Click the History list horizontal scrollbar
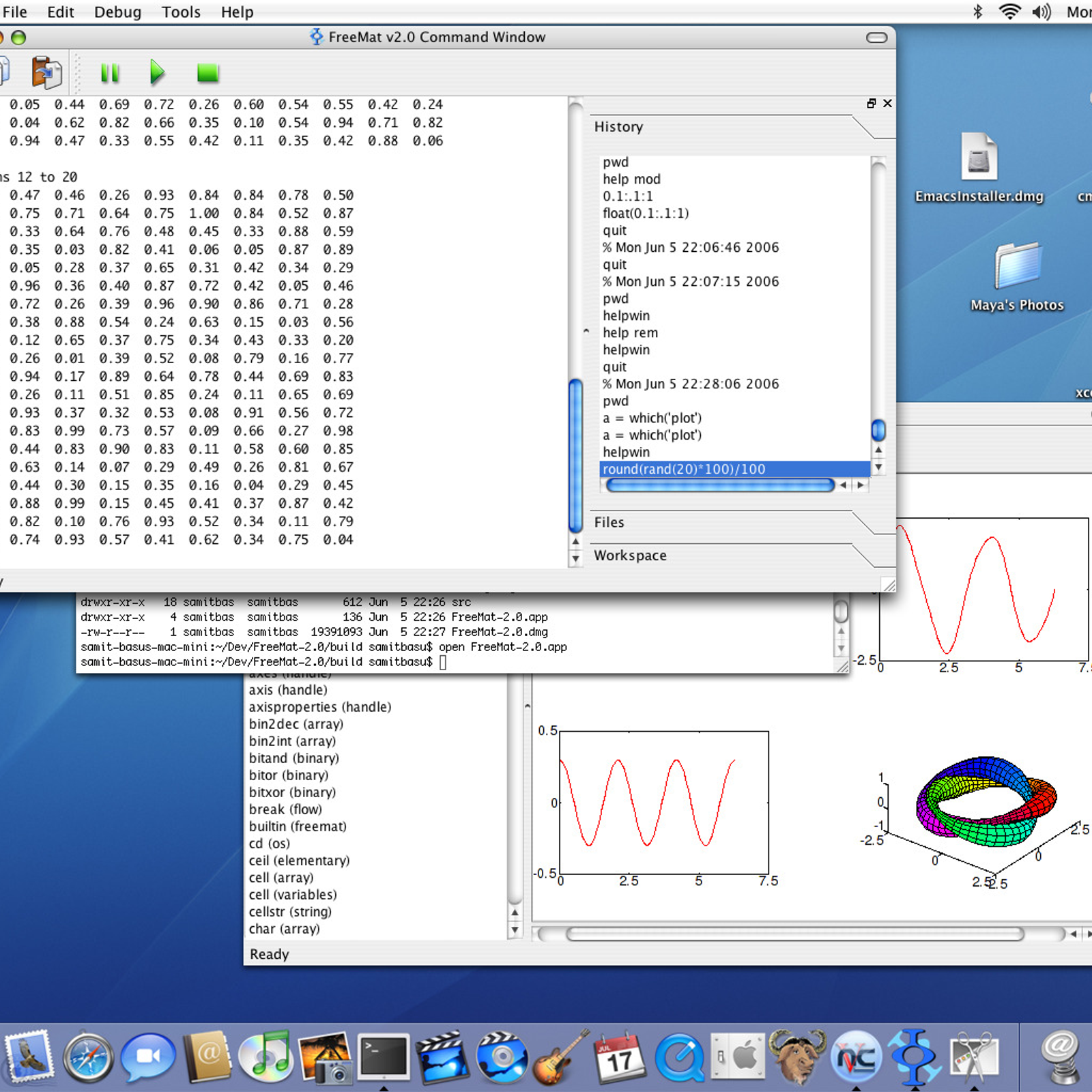The width and height of the screenshot is (1092, 1092). pyautogui.click(x=720, y=485)
